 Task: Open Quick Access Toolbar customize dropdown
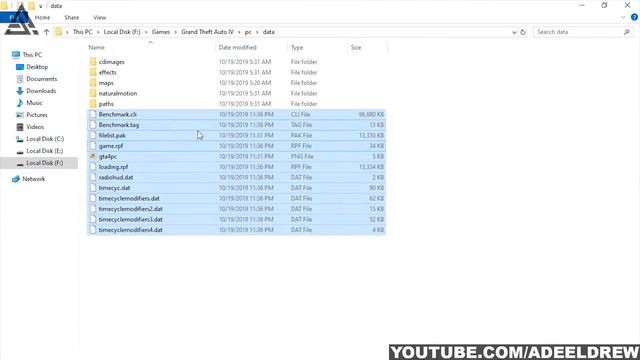pos(40,6)
